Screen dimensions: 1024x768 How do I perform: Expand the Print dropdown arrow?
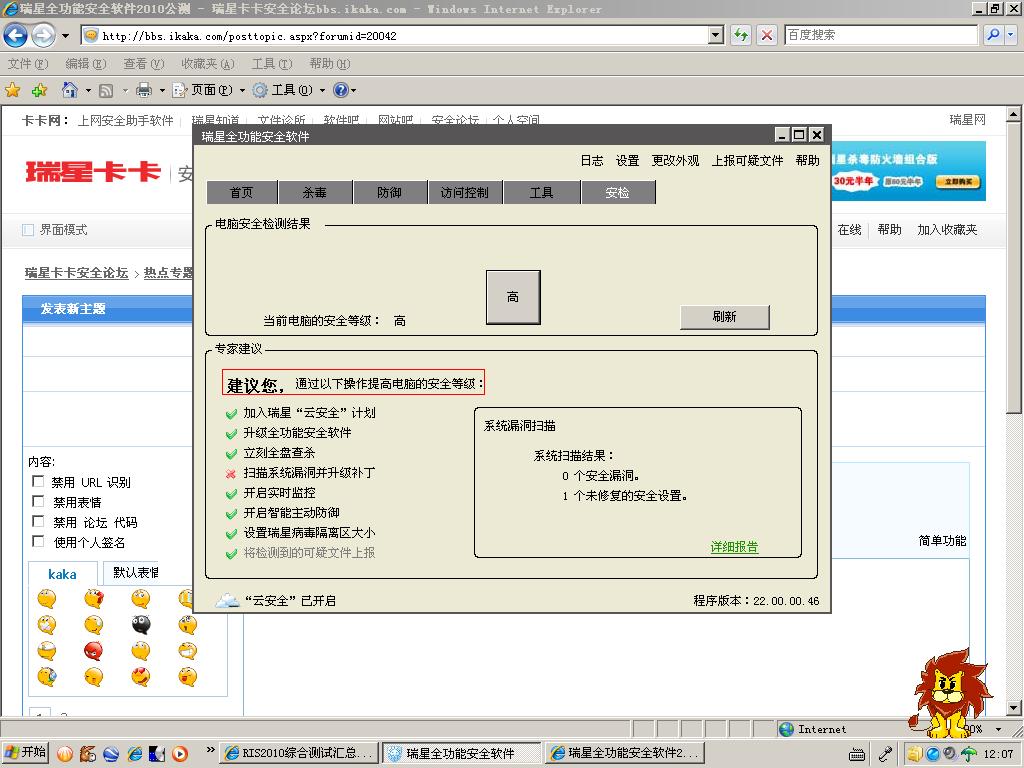[x=162, y=90]
